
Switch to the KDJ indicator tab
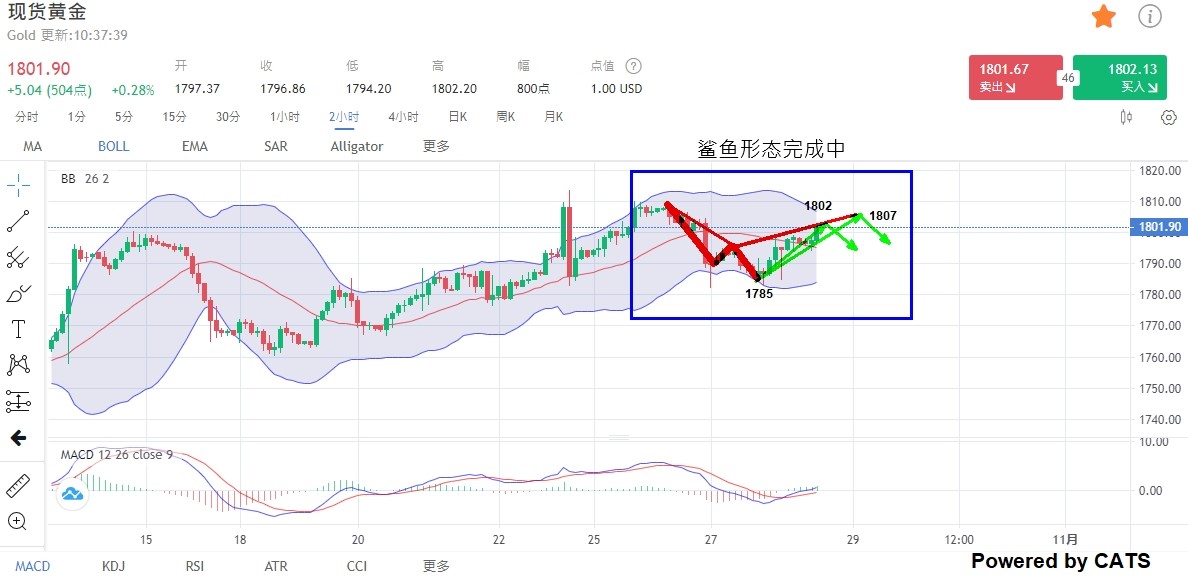point(114,566)
